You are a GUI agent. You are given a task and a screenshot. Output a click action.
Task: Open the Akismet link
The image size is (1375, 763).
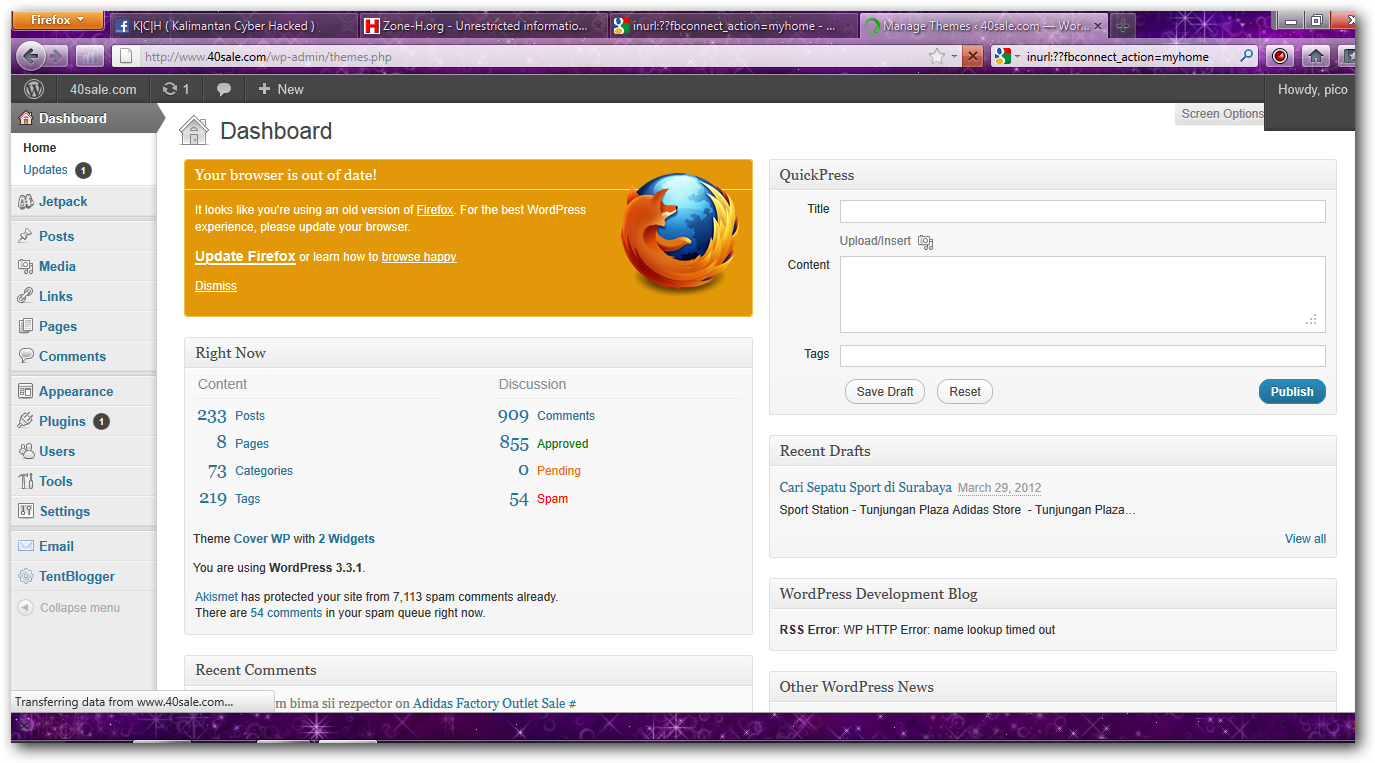(216, 597)
